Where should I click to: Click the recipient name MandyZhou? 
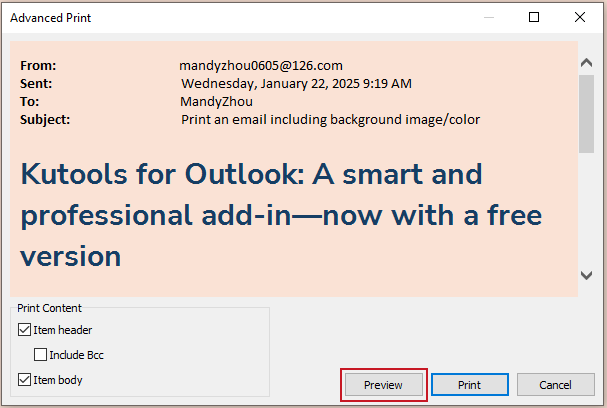(x=216, y=101)
